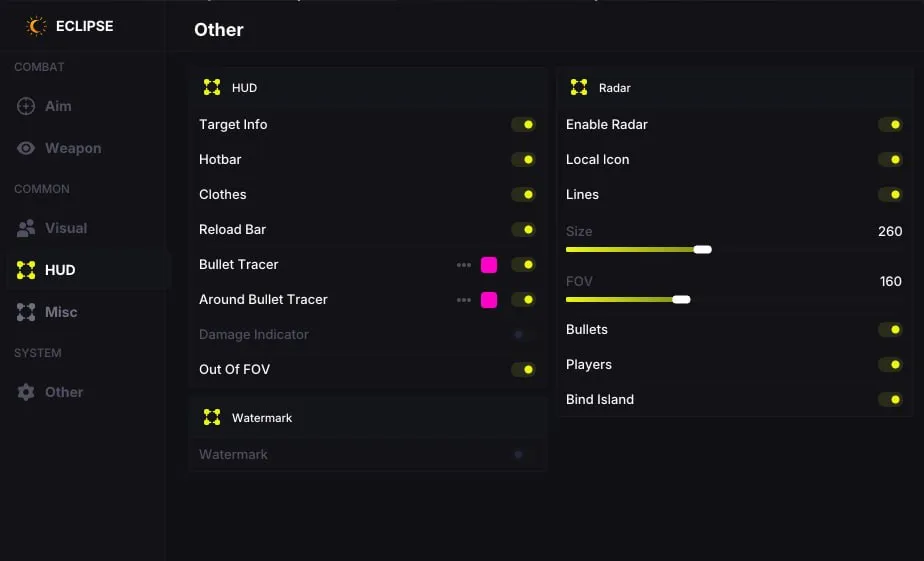
Task: Click the Eclipse sun logo icon
Action: [x=35, y=26]
